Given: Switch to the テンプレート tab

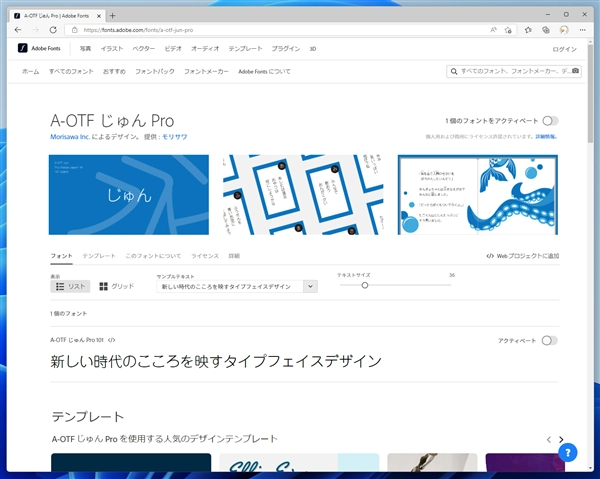Looking at the screenshot, I should (x=99, y=256).
